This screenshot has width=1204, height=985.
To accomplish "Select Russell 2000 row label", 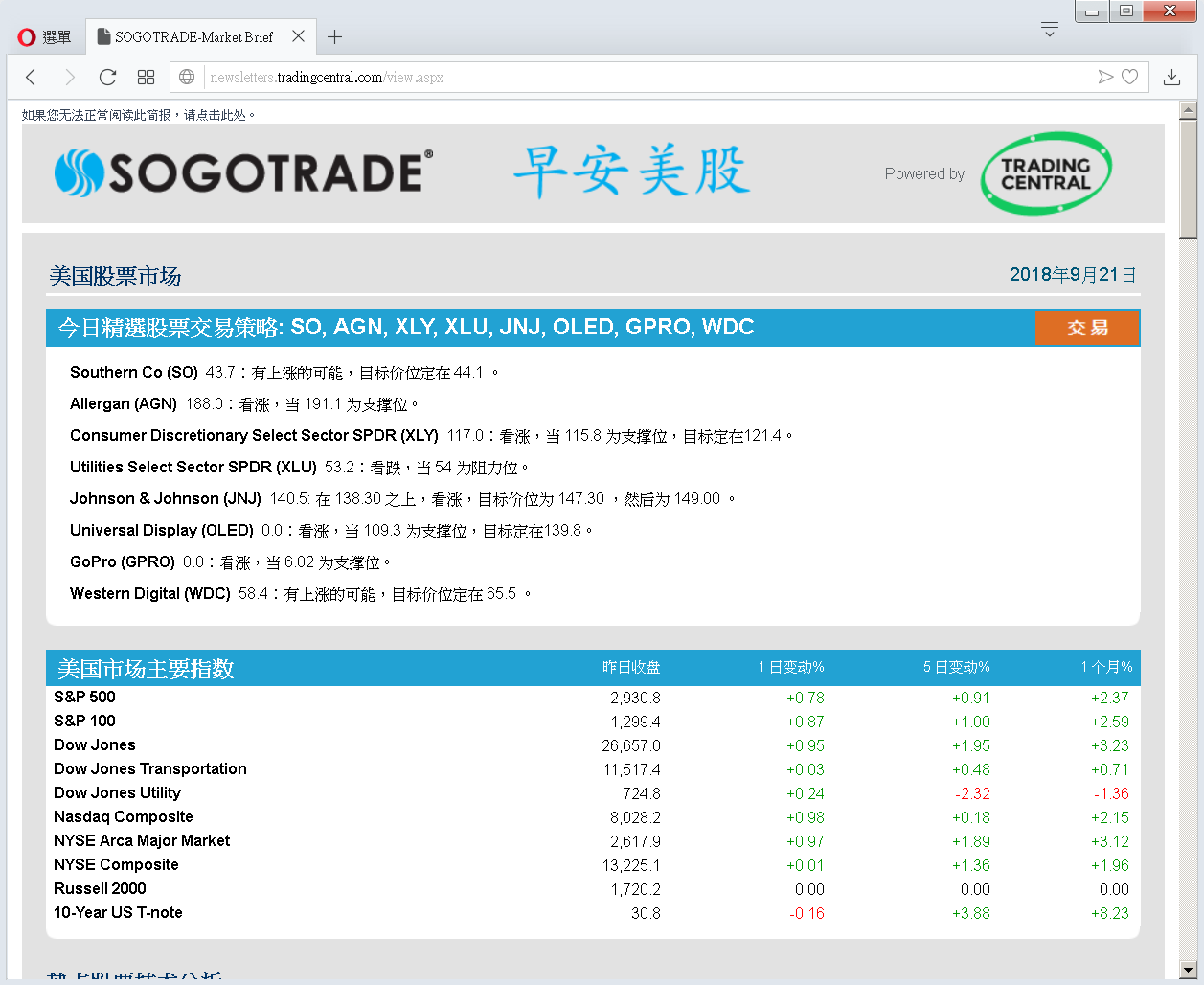I will (x=100, y=888).
